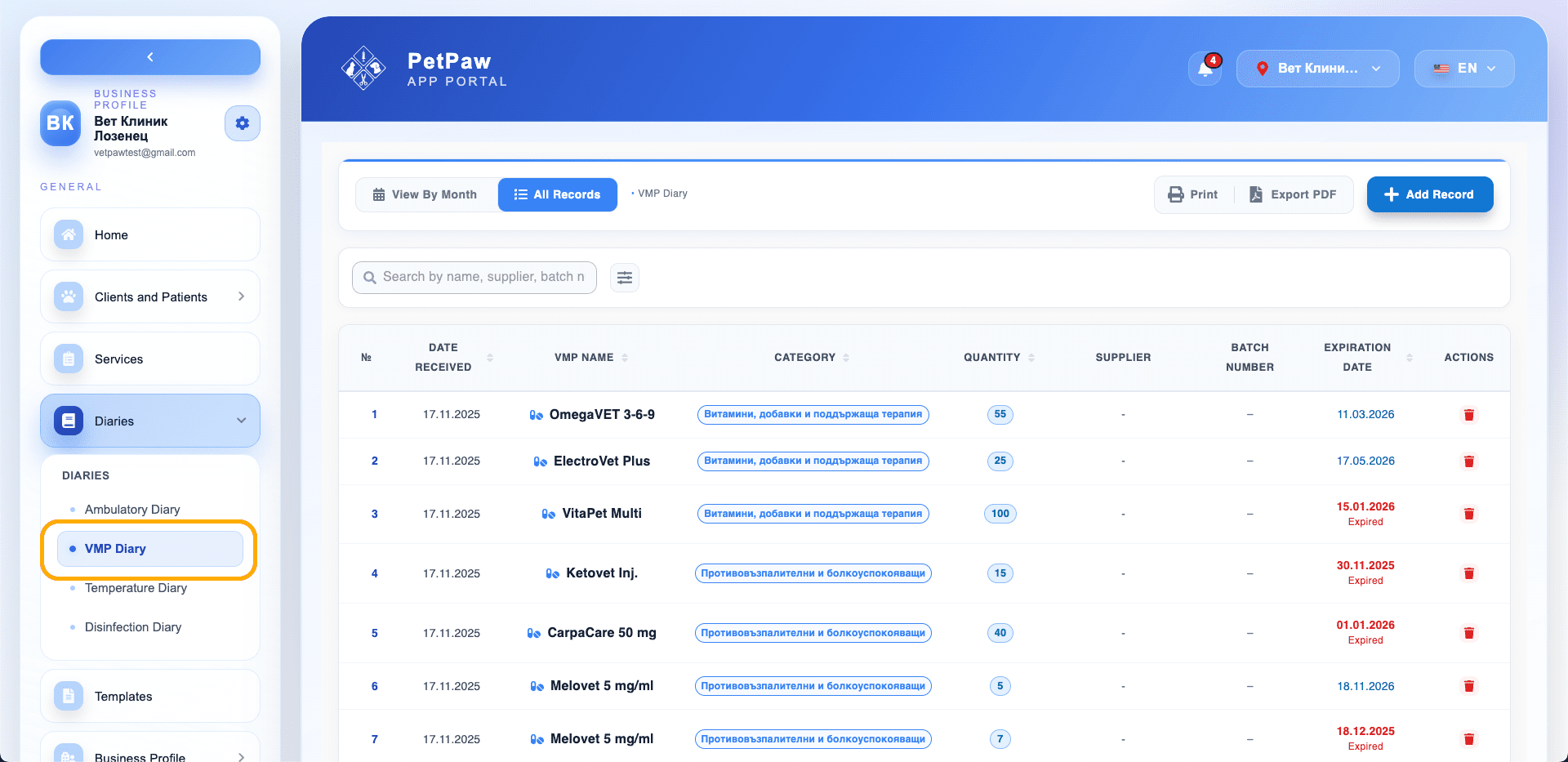Click the ElectroVet Plus name
Viewport: 1568px width, 762px height.
pyautogui.click(x=602, y=461)
